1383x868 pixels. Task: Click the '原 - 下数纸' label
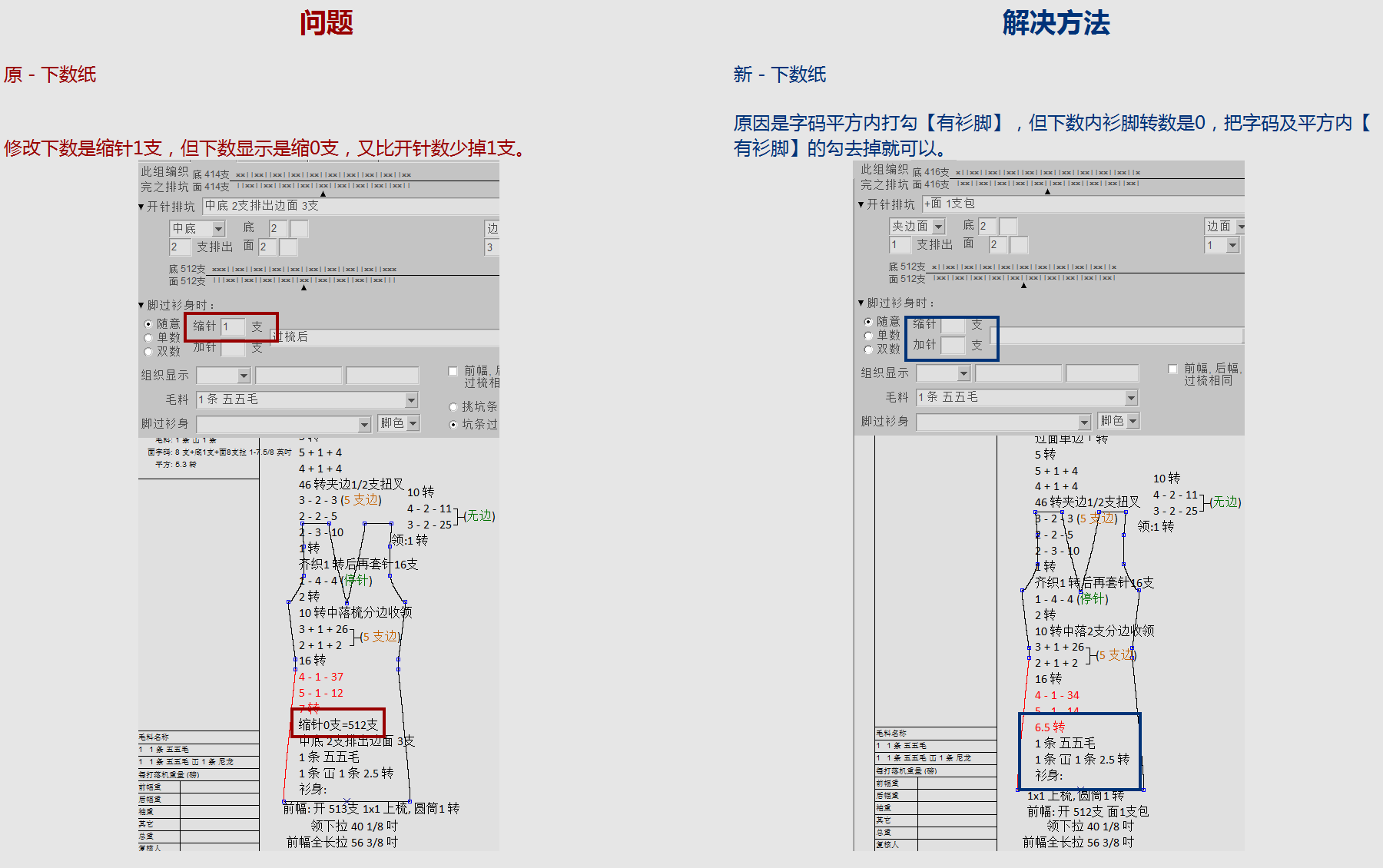[50, 75]
